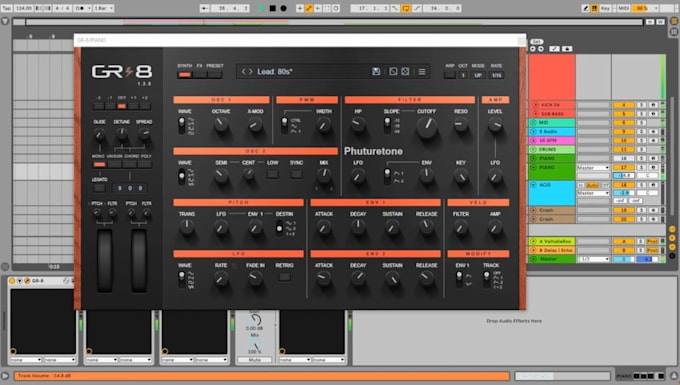Click the PWM source selector switch
The width and height of the screenshot is (680, 385).
(284, 125)
